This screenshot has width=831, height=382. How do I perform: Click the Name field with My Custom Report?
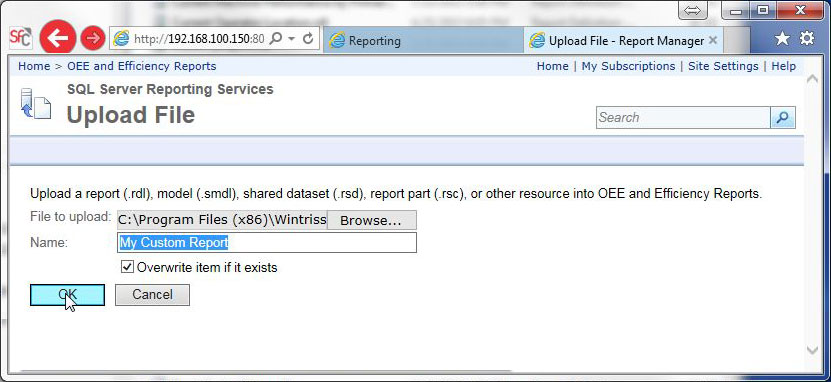click(x=267, y=243)
